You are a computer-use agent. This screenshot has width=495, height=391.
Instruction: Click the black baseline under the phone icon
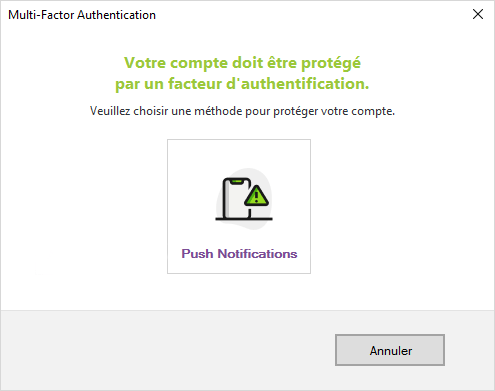tap(244, 219)
